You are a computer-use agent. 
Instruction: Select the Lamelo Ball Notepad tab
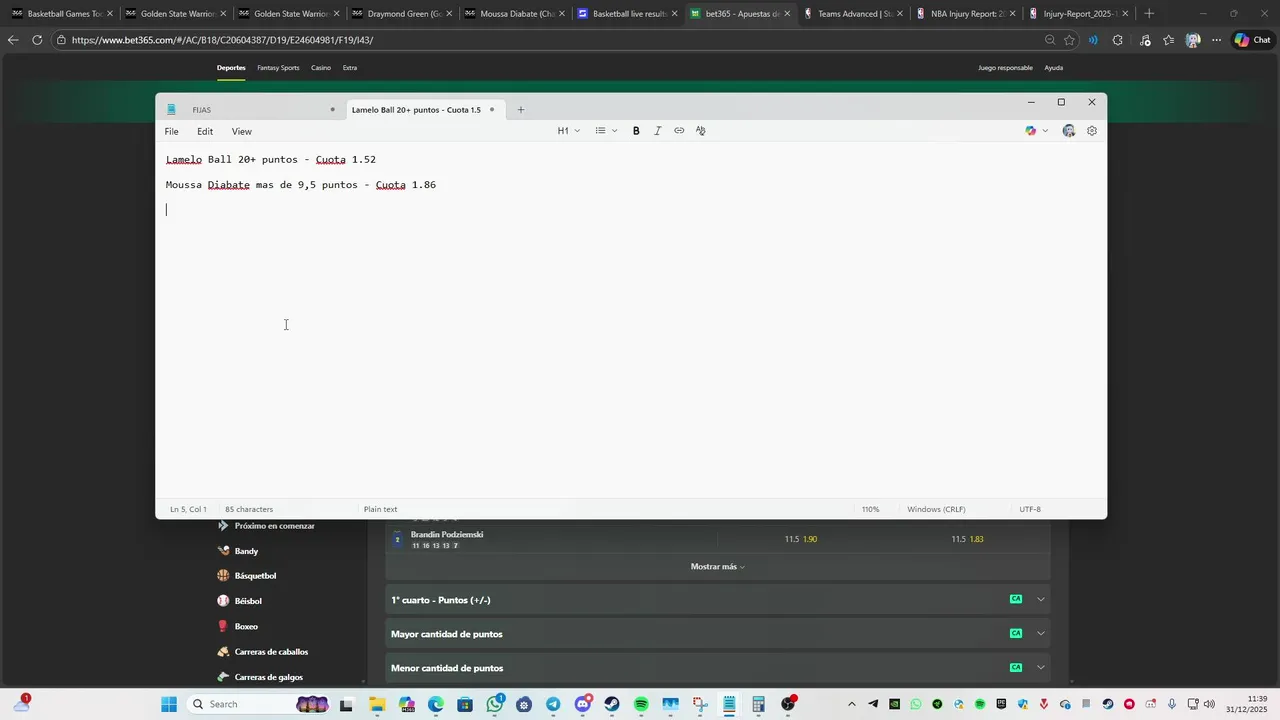[424, 110]
